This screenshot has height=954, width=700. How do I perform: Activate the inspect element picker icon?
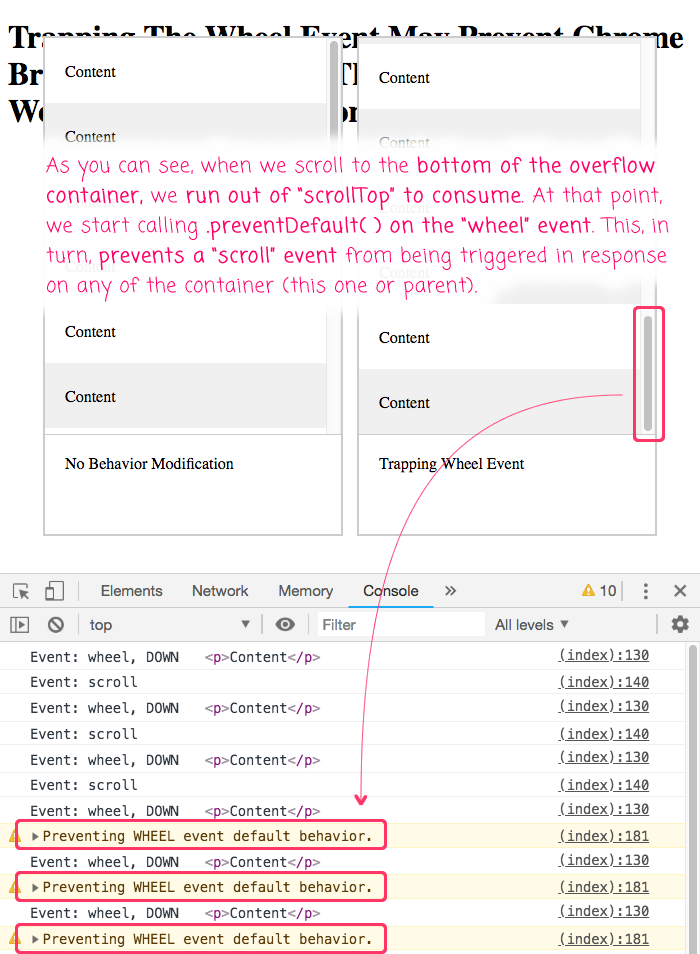(21, 591)
